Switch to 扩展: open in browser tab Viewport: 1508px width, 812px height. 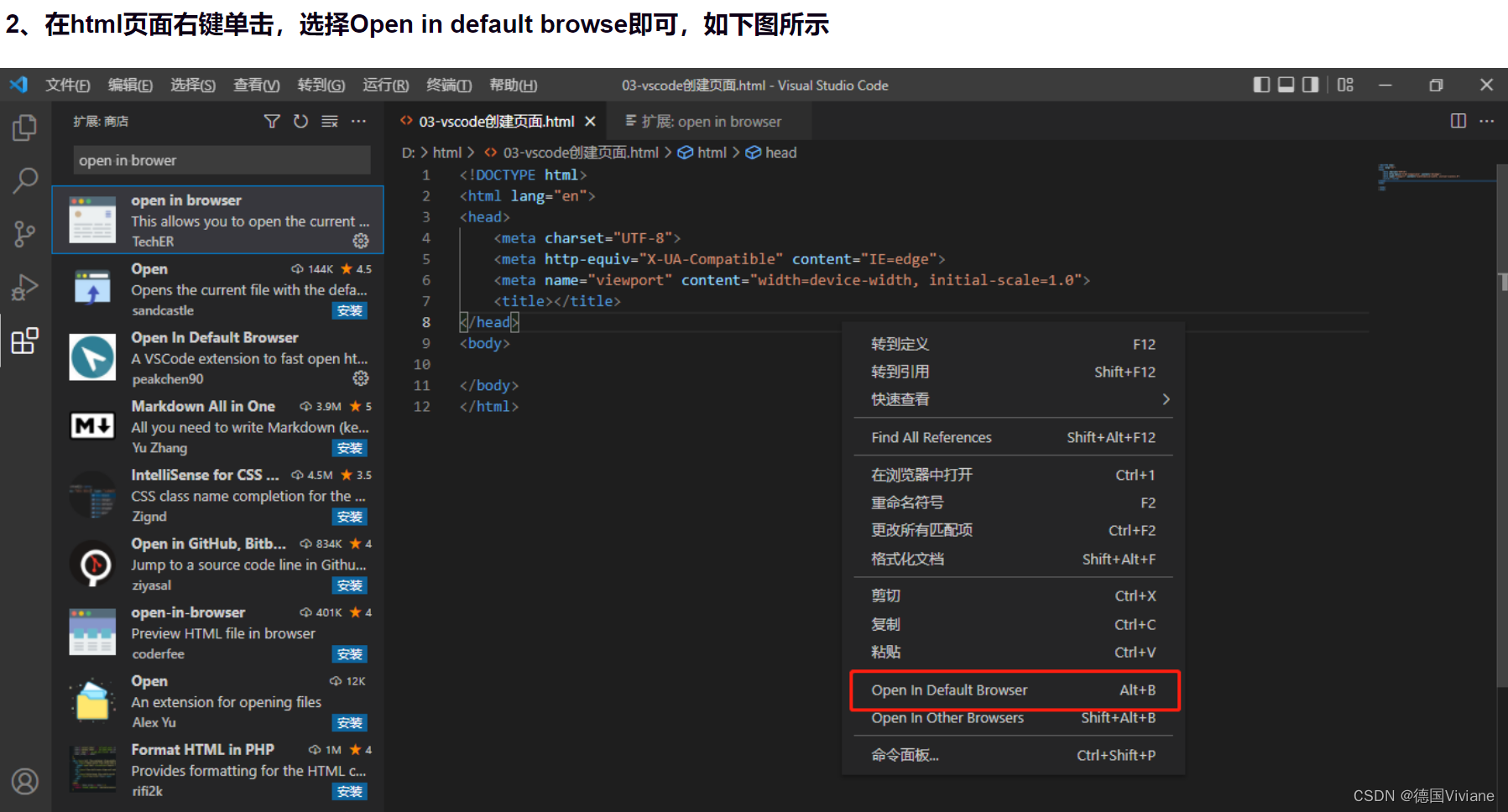coord(711,122)
